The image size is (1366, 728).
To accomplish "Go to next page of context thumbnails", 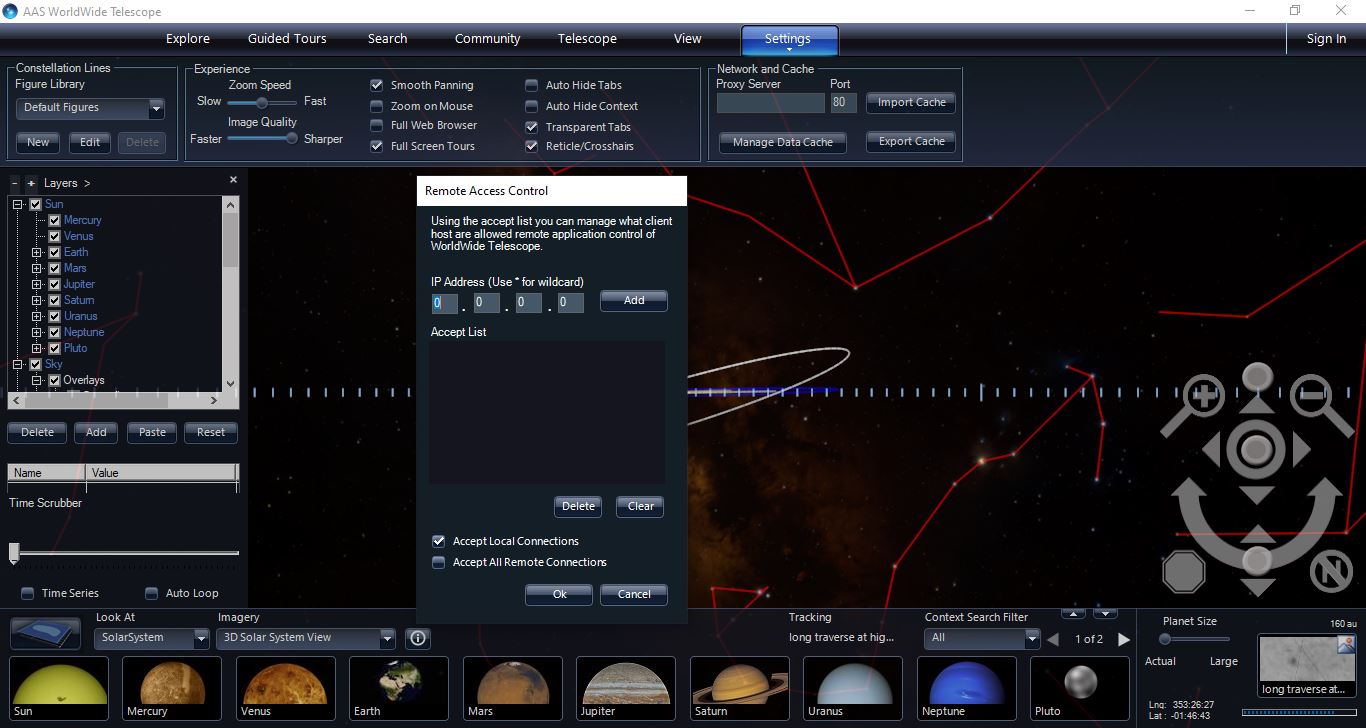I will coord(1124,639).
